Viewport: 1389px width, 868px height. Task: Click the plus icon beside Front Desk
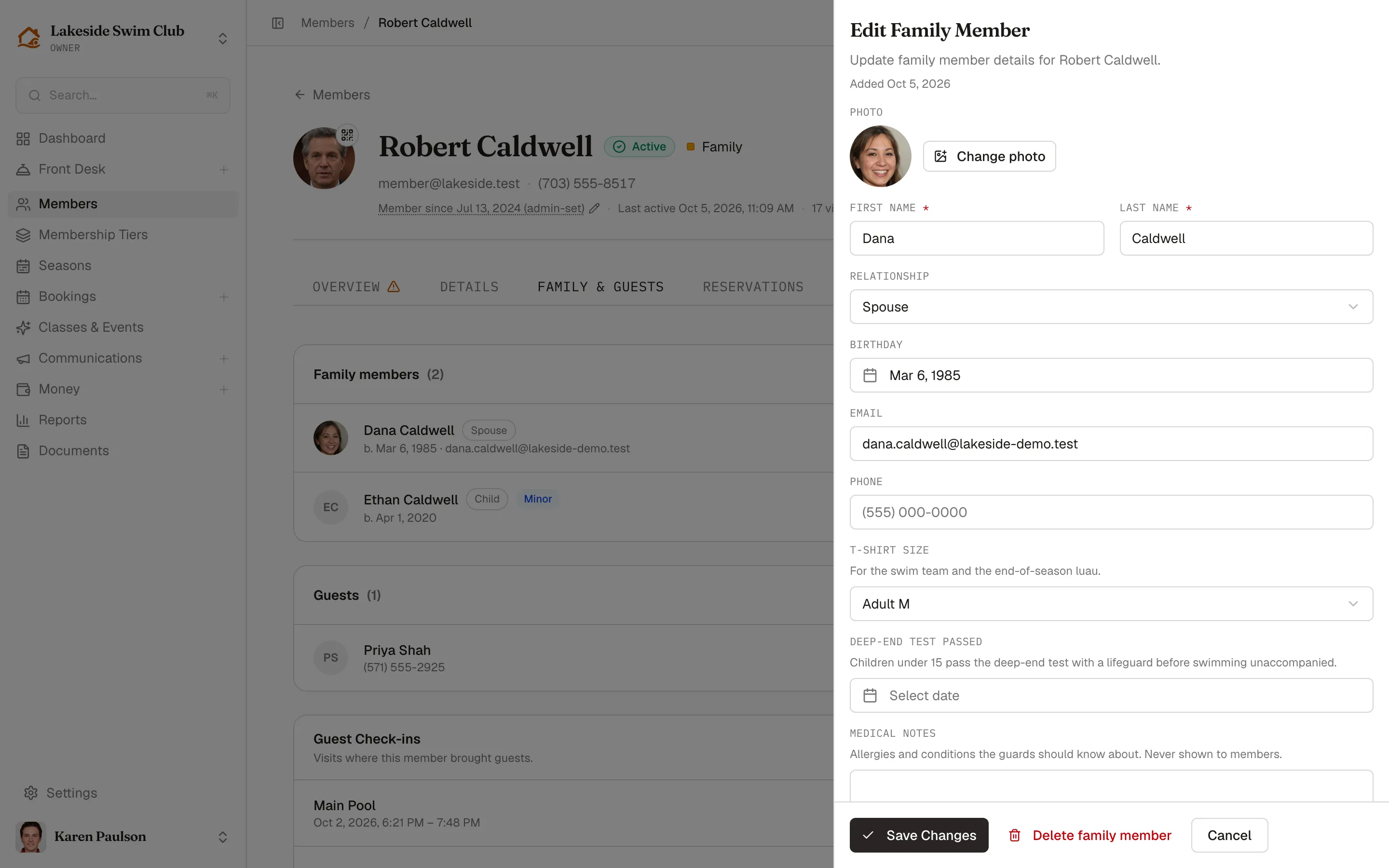(224, 169)
